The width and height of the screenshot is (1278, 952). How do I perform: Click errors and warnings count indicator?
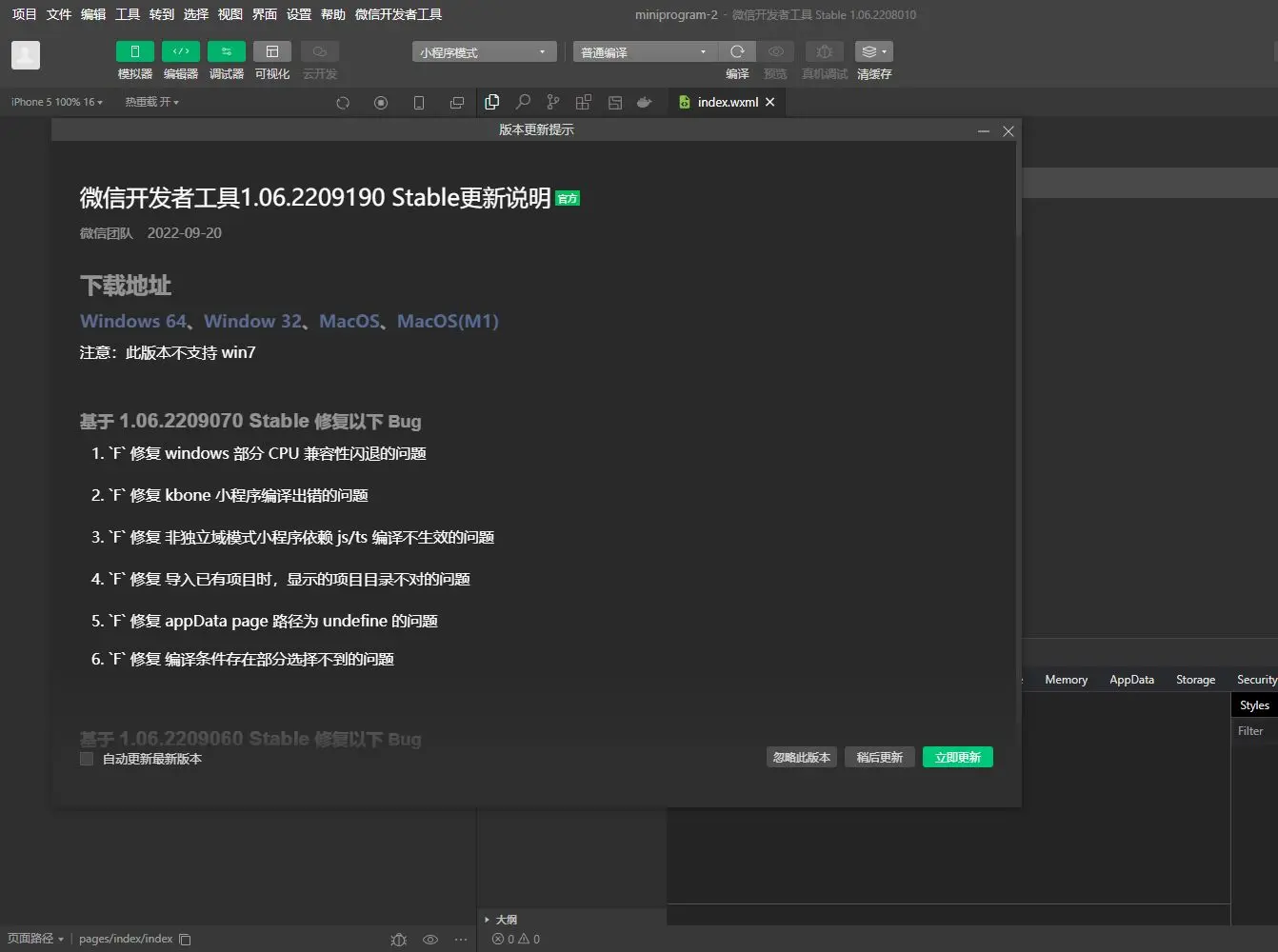516,940
